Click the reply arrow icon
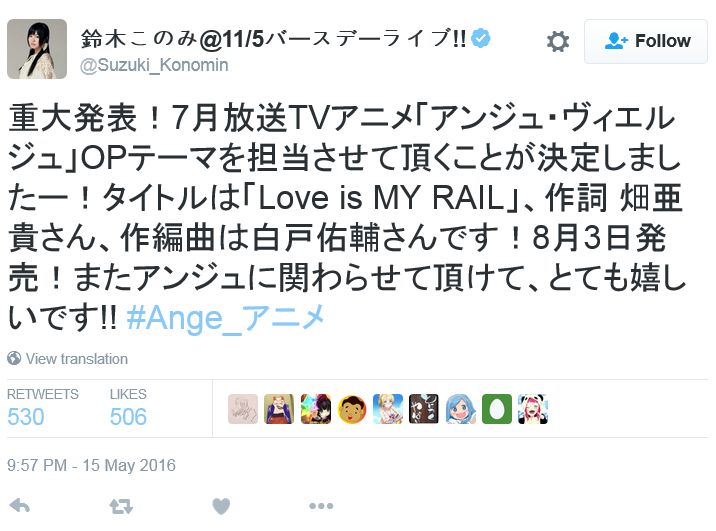 (20, 506)
